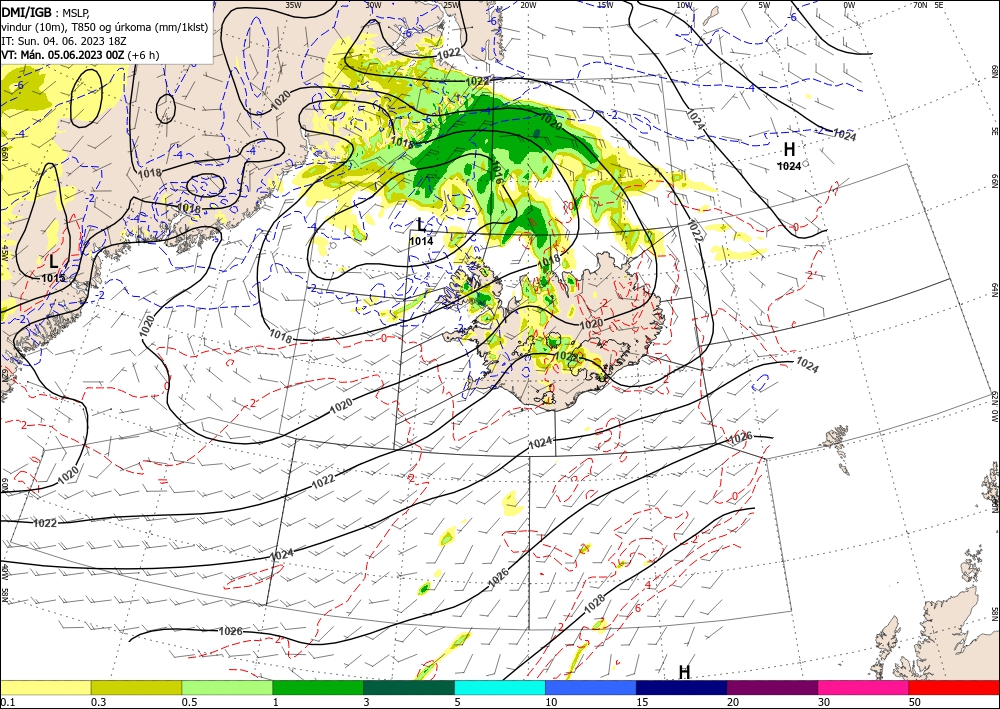Pick the dark green 3–5 legend segment
Screen dimensions: 1000x709
coord(409,687)
